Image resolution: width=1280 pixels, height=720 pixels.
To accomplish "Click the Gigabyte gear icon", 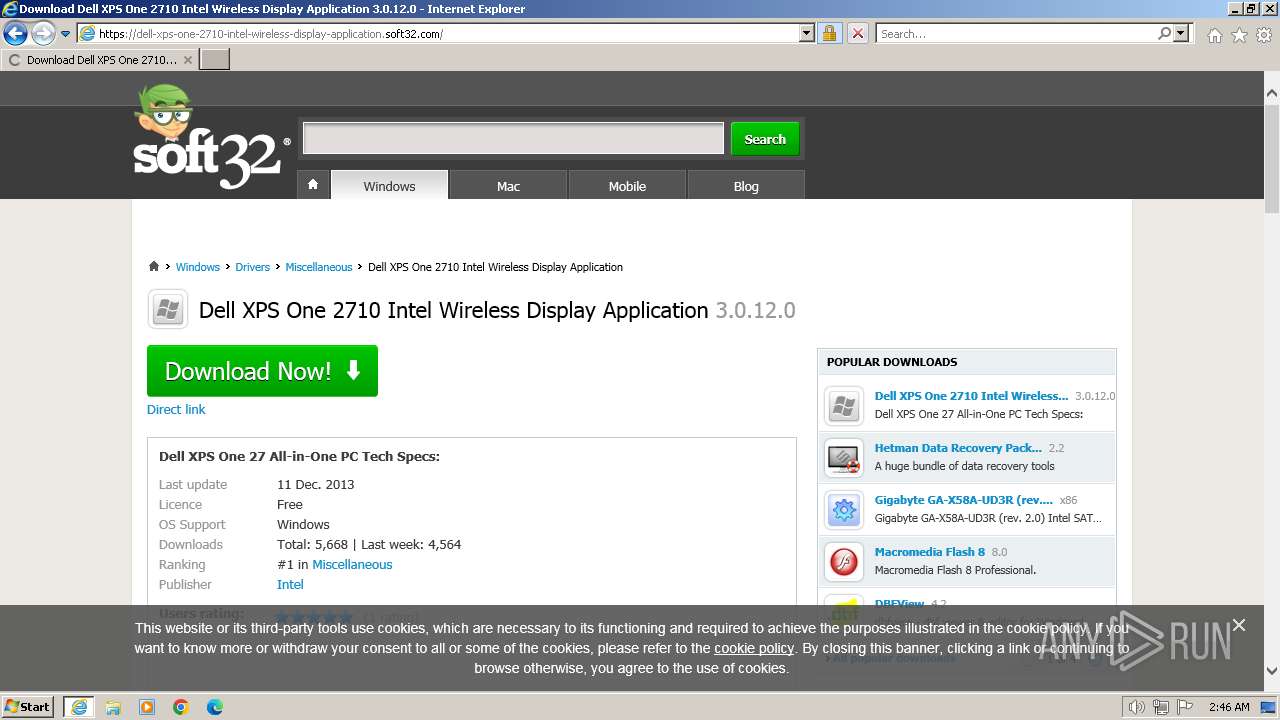I will [x=844, y=510].
